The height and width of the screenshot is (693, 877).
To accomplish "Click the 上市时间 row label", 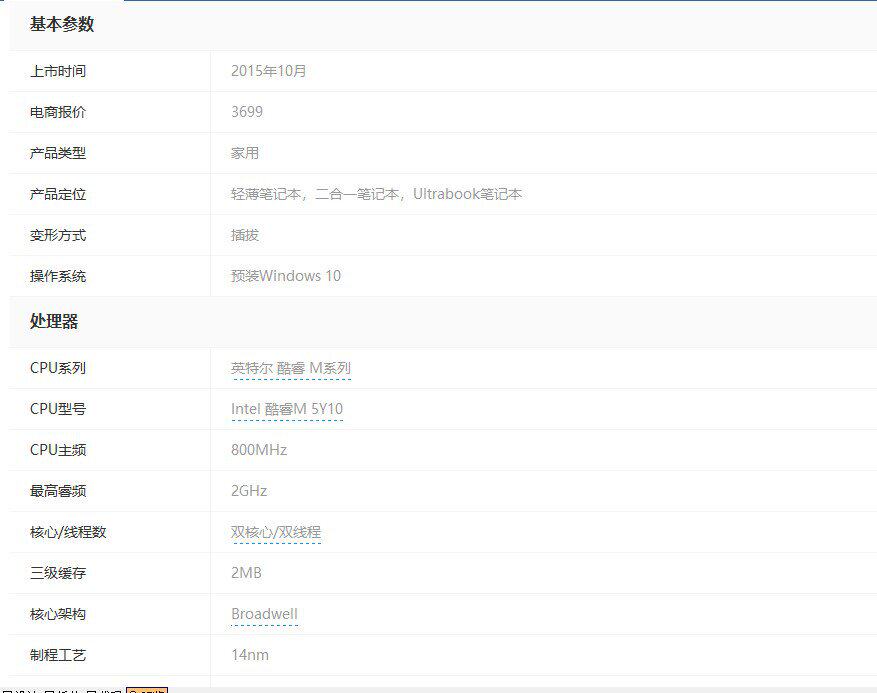I will pos(58,71).
